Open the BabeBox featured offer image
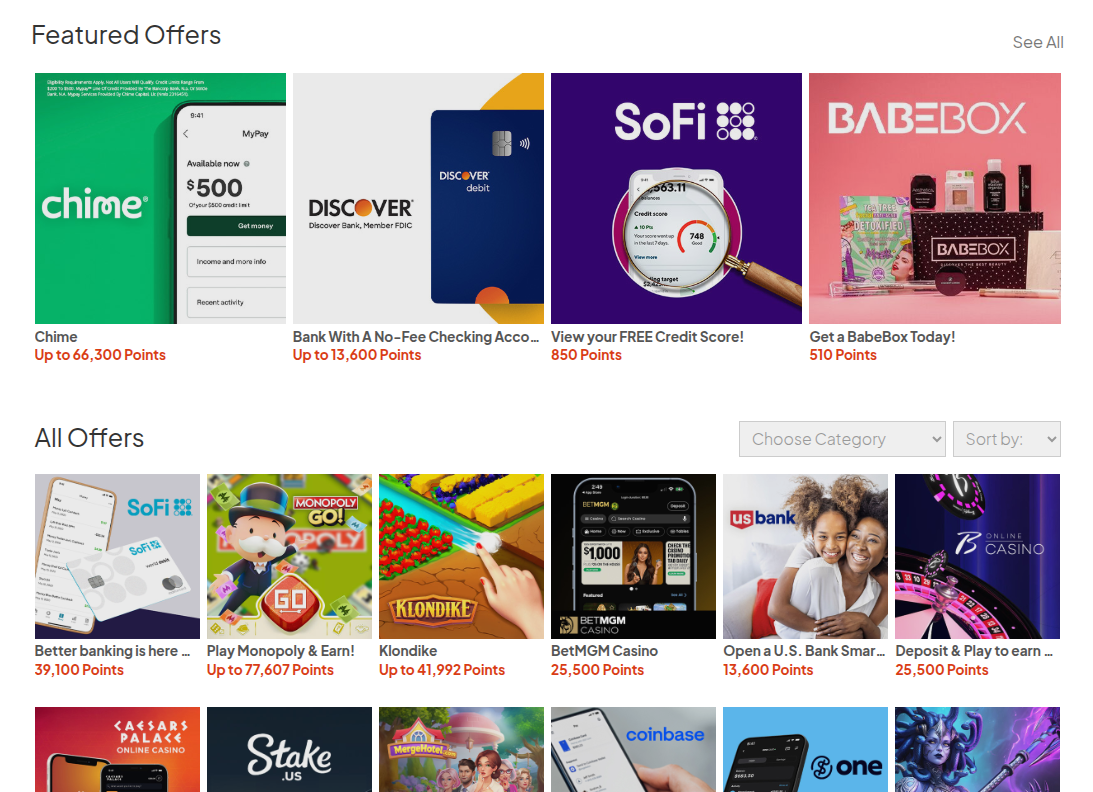Viewport: 1093px width, 792px height. pyautogui.click(x=935, y=198)
